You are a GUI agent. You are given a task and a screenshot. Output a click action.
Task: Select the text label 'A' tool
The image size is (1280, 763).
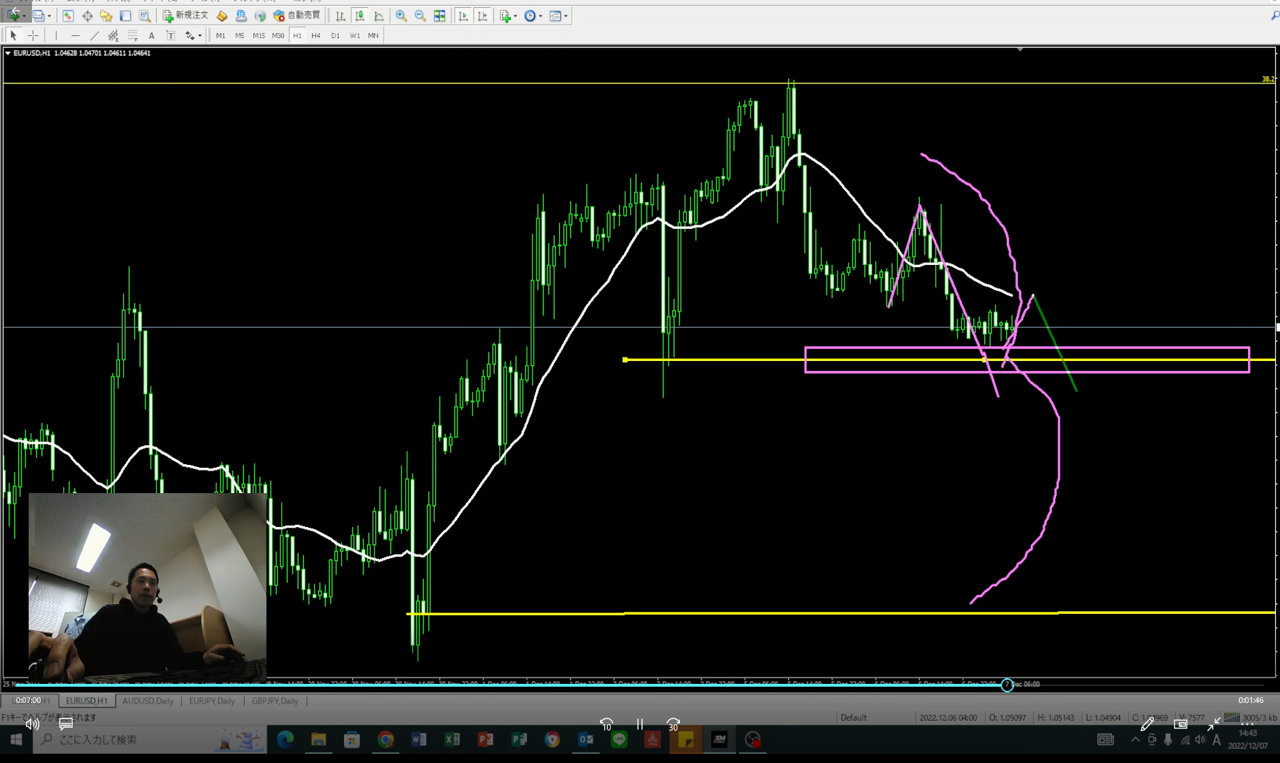tap(151, 35)
